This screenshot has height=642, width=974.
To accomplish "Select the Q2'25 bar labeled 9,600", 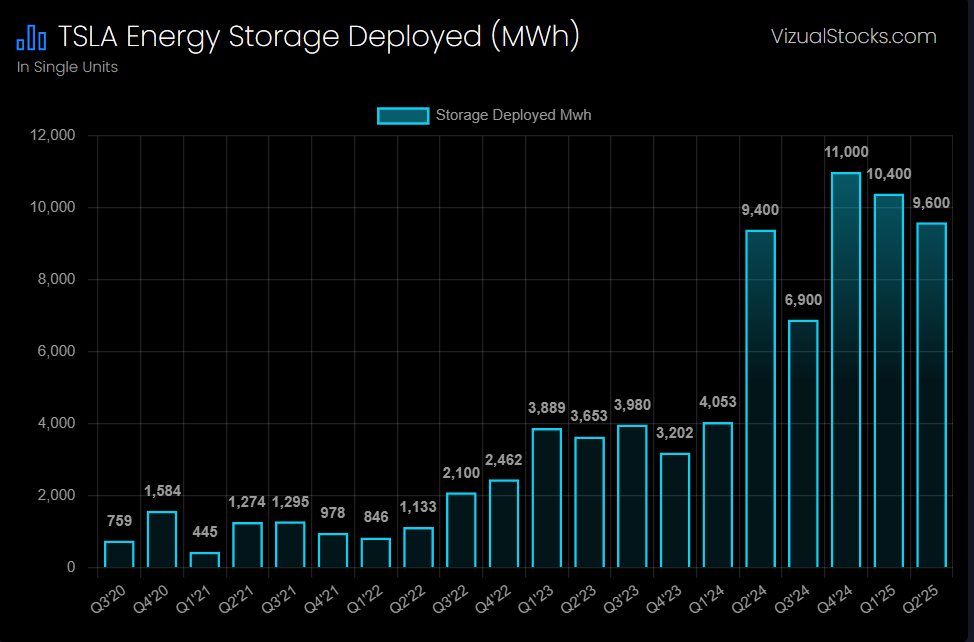I will 932,395.
